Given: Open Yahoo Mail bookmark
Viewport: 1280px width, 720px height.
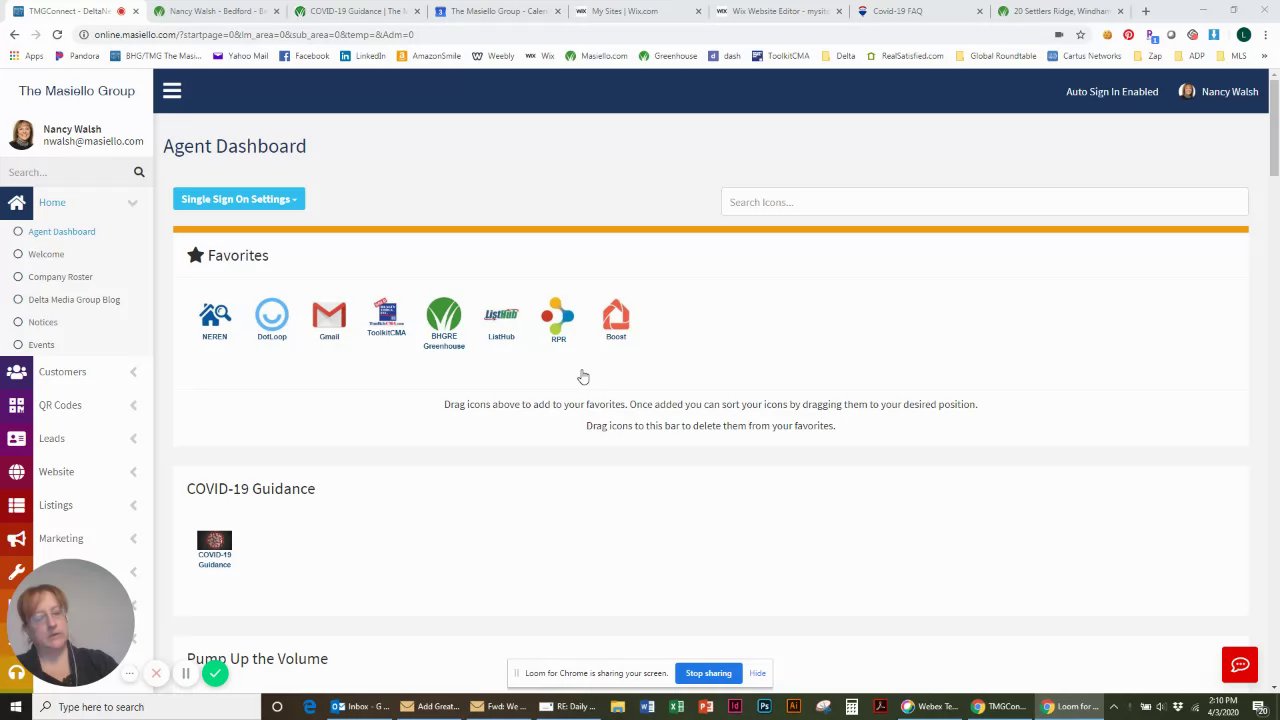Looking at the screenshot, I should [240, 56].
